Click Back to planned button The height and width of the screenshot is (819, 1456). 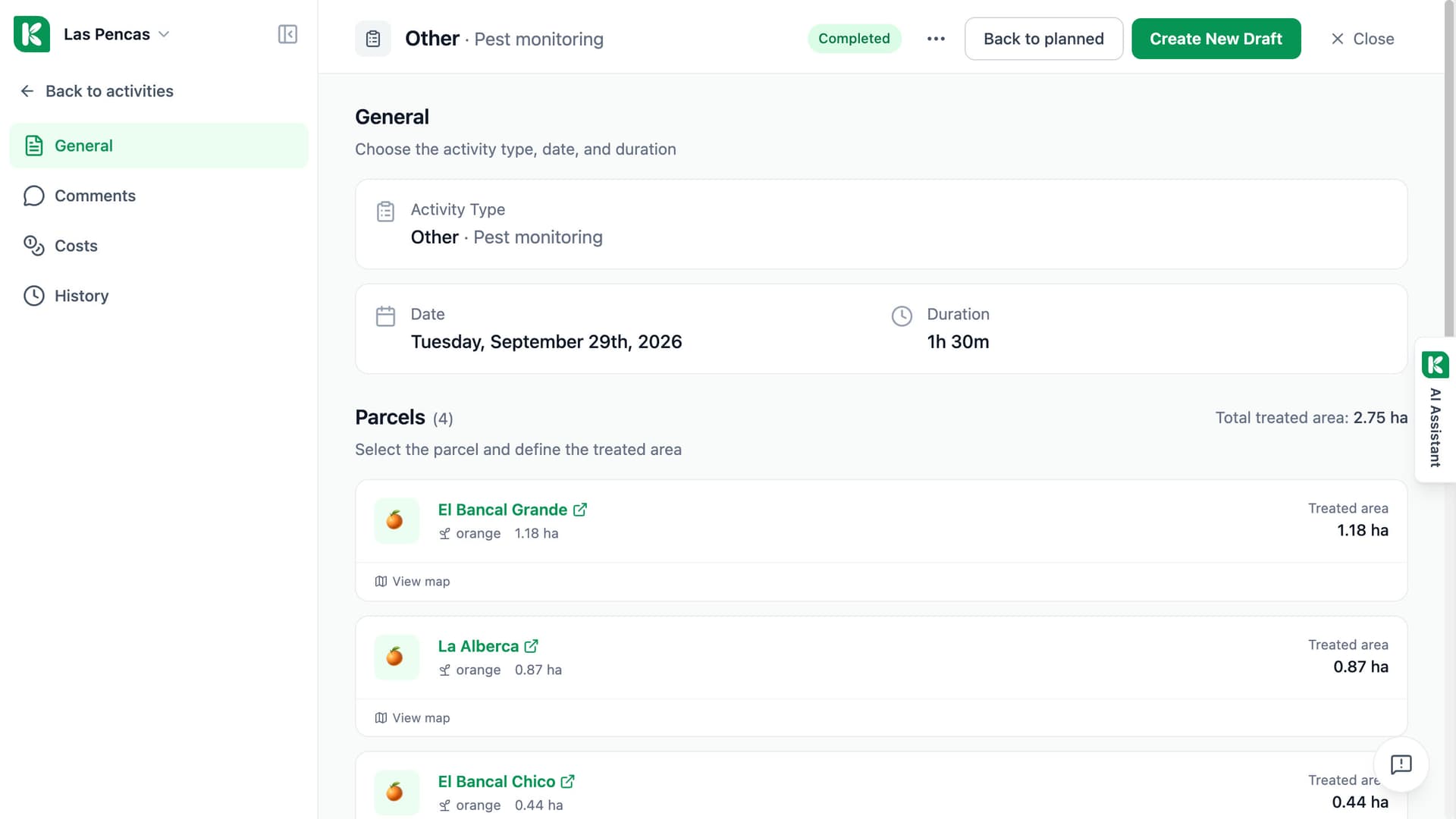1043,39
